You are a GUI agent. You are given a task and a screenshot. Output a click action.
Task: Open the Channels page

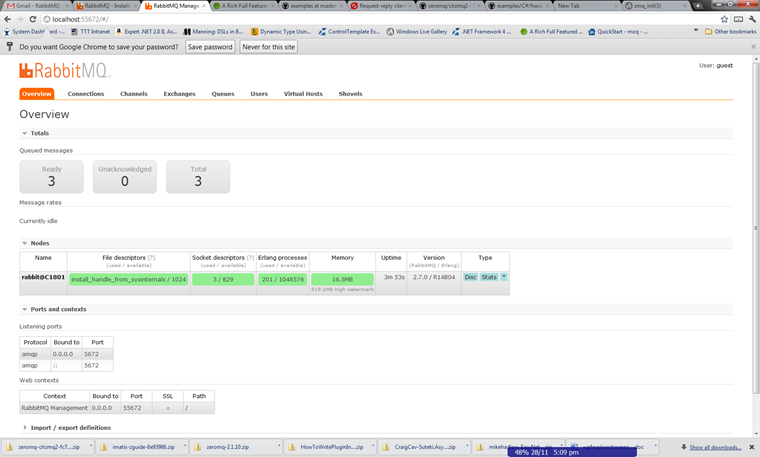tap(134, 94)
